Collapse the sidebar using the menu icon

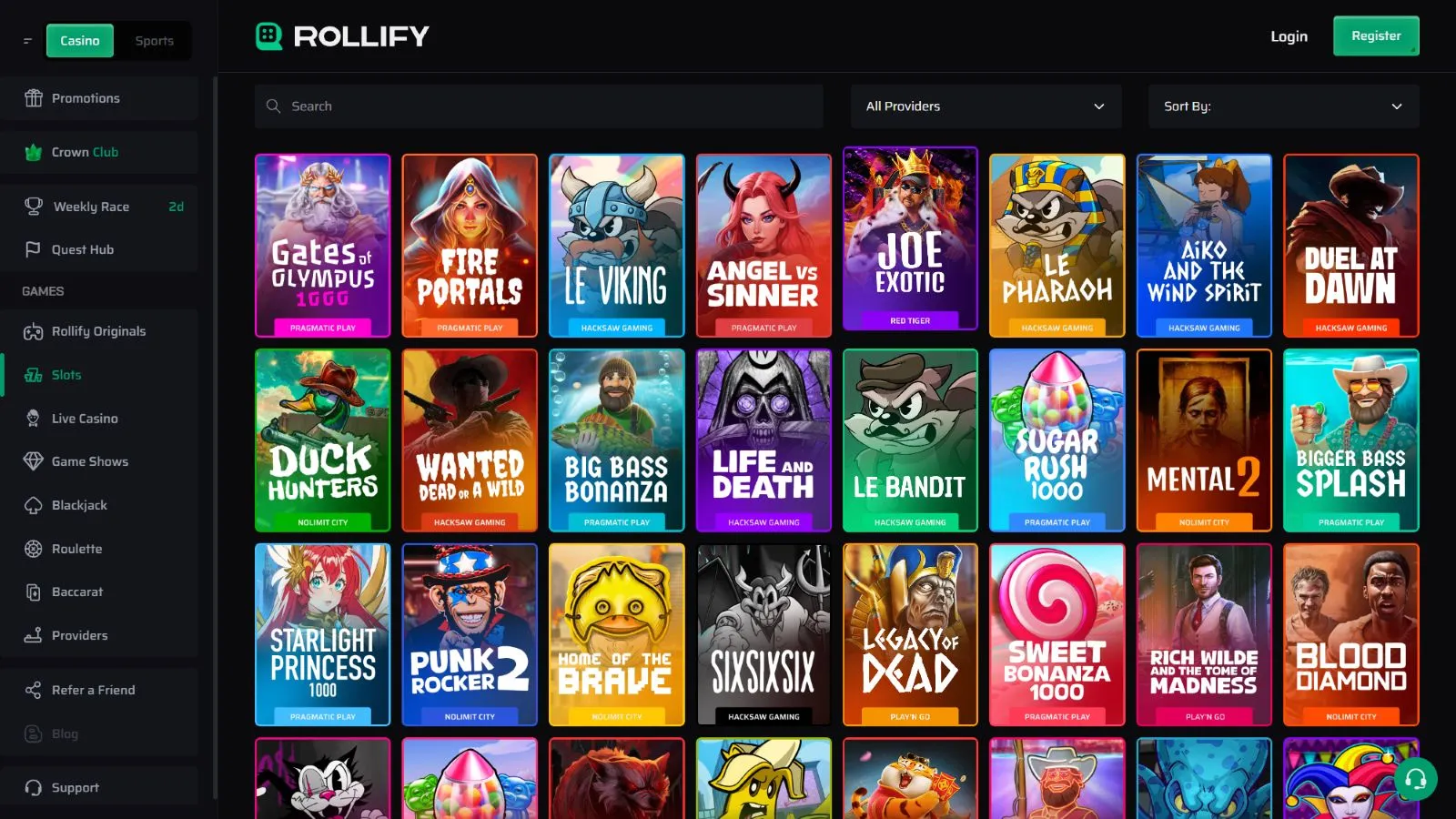27,41
